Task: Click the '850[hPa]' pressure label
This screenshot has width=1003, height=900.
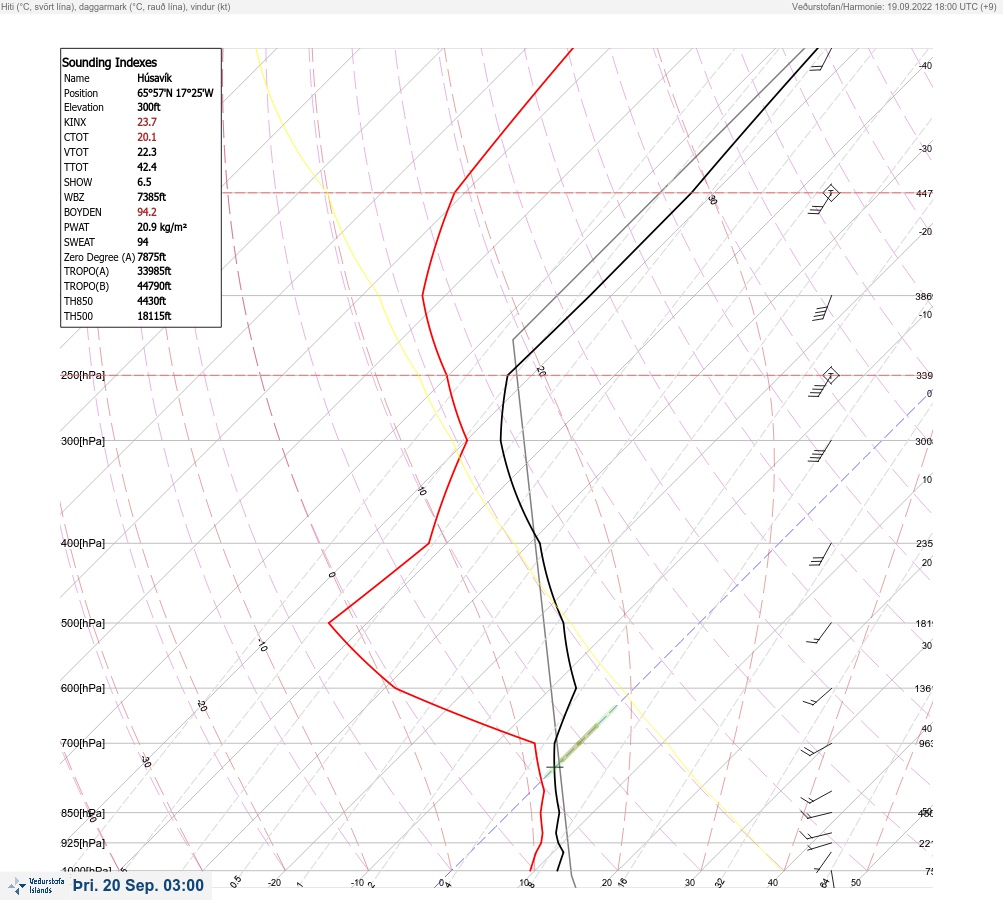Action: point(83,813)
